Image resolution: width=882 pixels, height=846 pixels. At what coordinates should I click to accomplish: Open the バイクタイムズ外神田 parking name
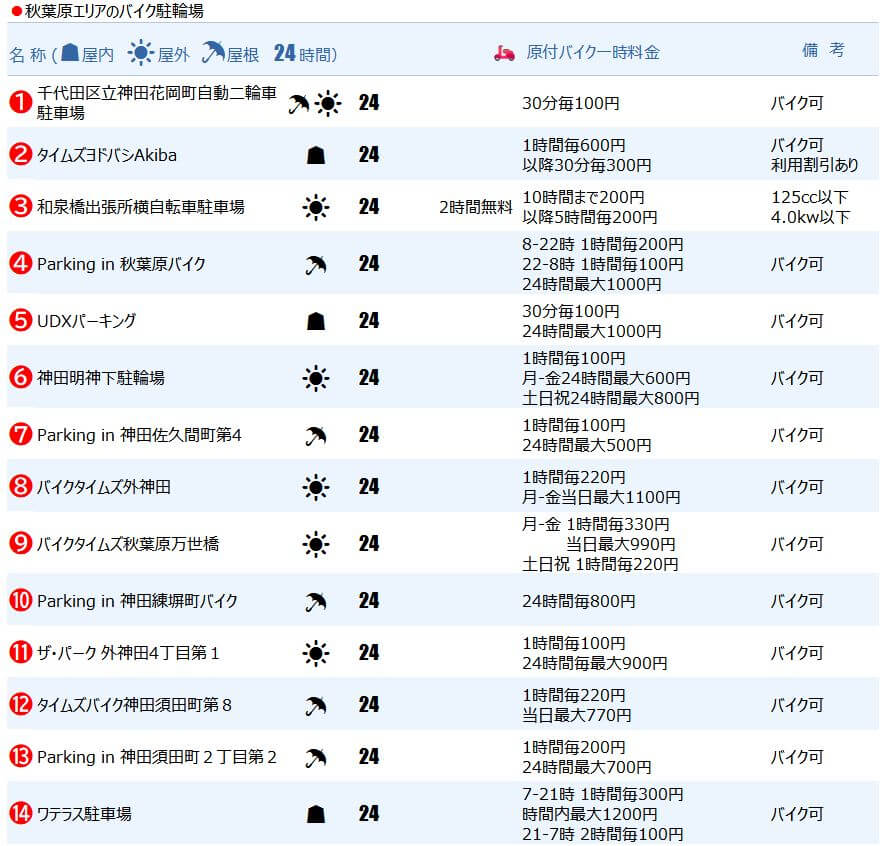point(104,487)
